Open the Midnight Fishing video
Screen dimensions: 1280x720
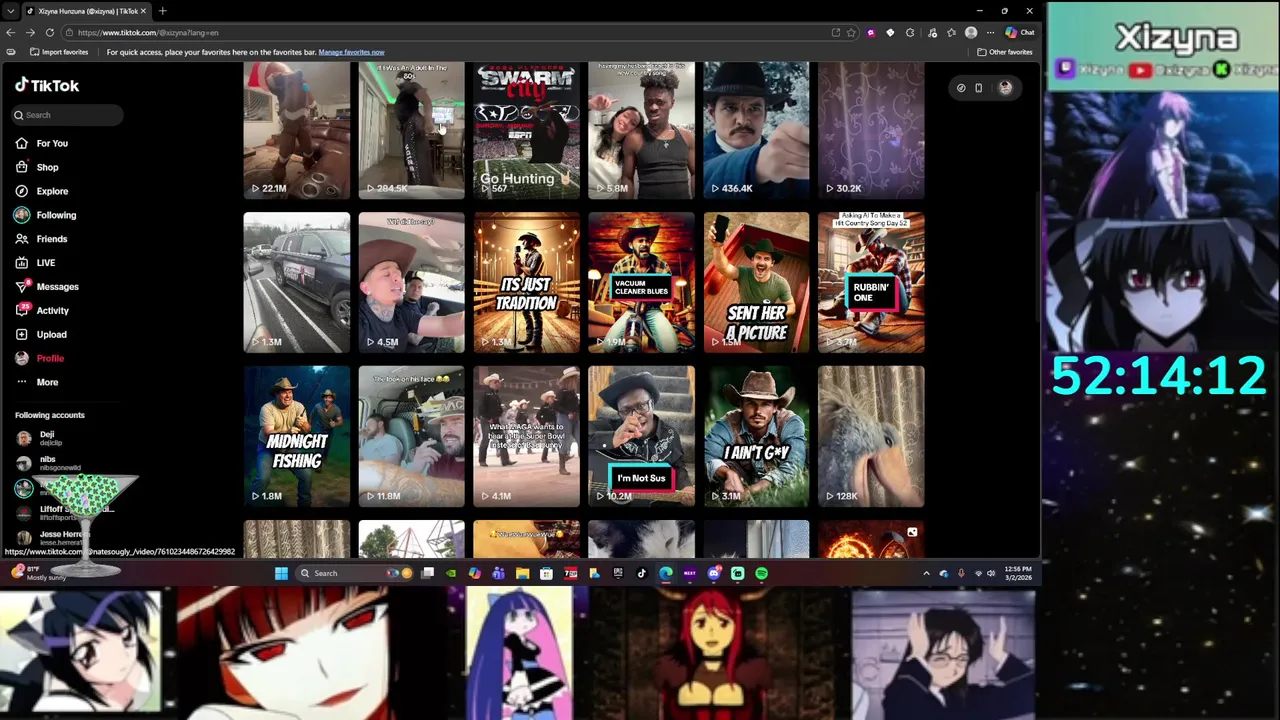coord(297,436)
